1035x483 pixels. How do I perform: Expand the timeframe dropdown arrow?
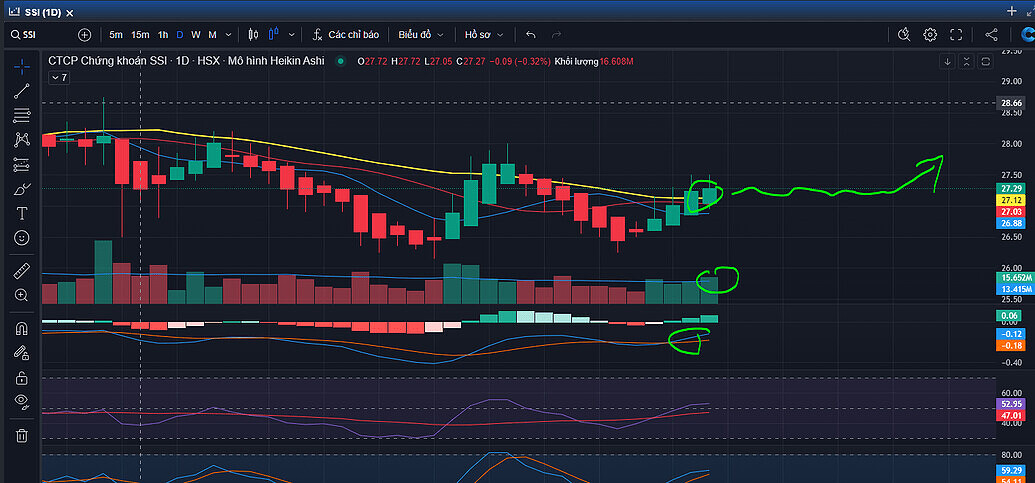coord(228,35)
